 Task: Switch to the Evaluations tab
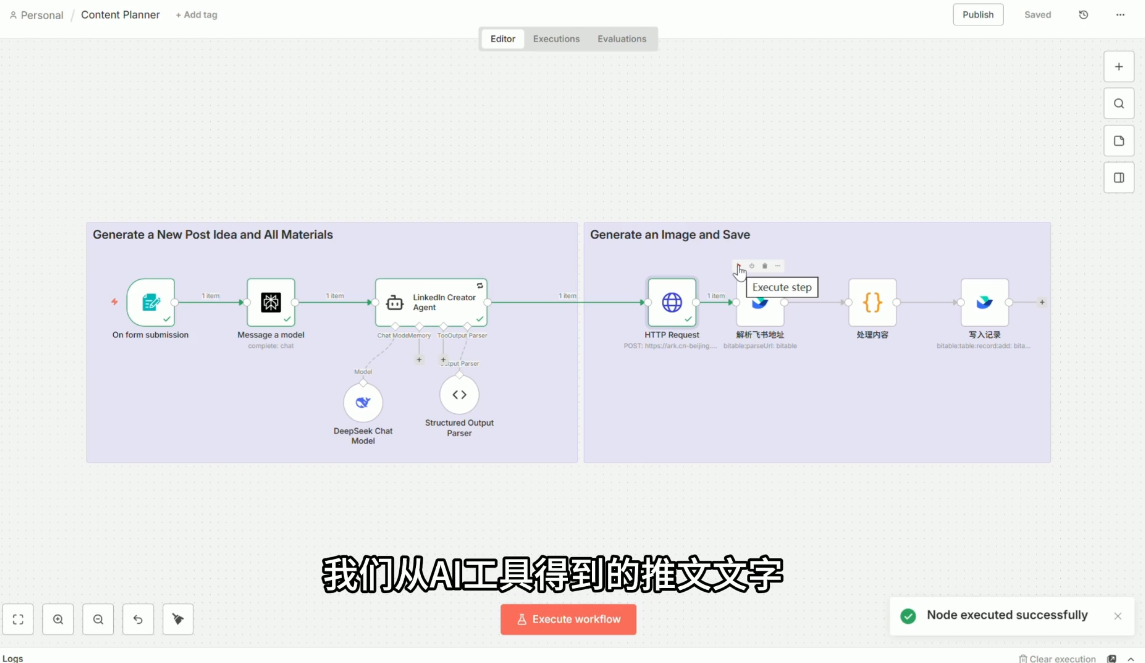click(x=622, y=39)
